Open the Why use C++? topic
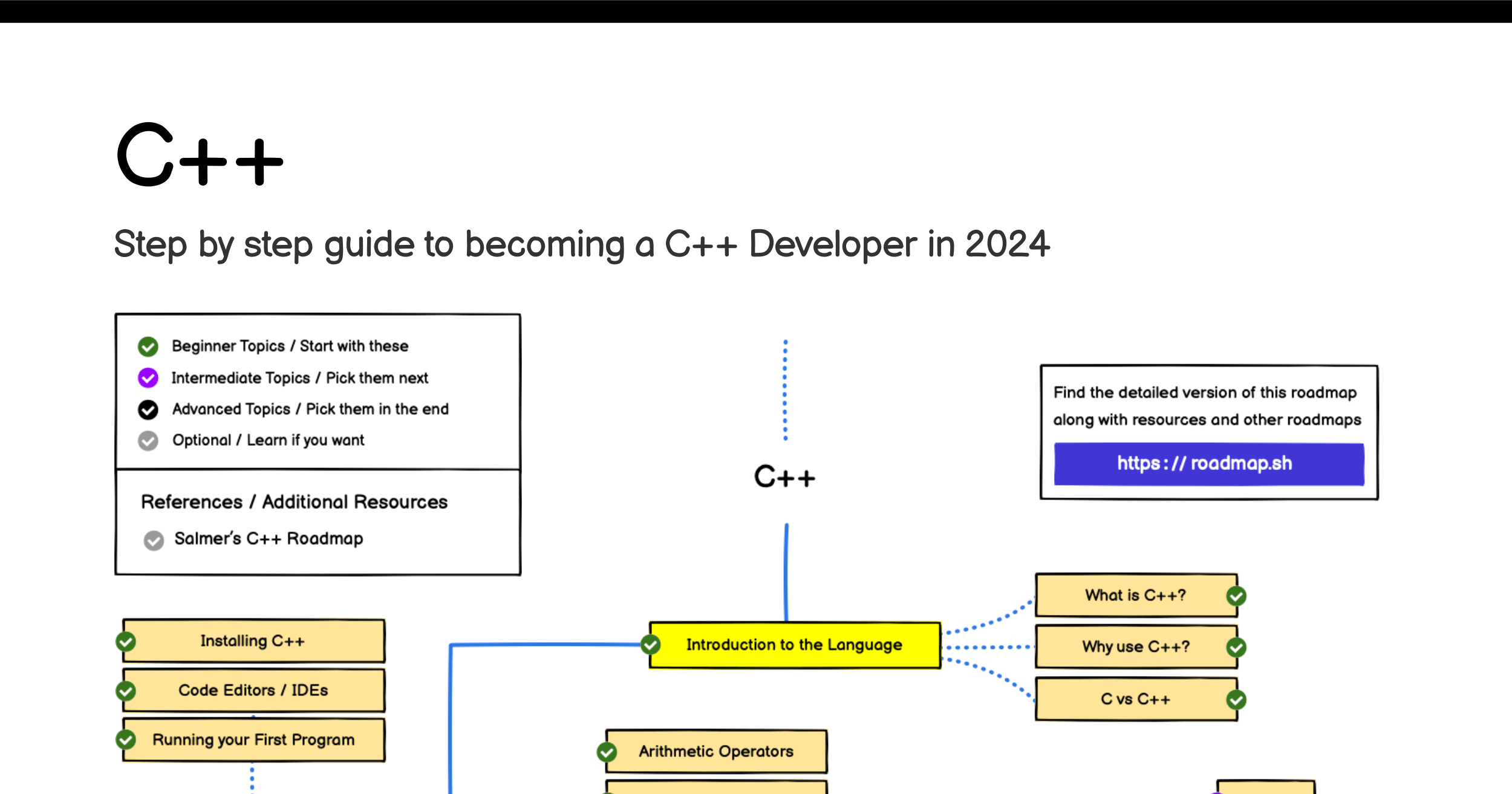 pos(1136,646)
